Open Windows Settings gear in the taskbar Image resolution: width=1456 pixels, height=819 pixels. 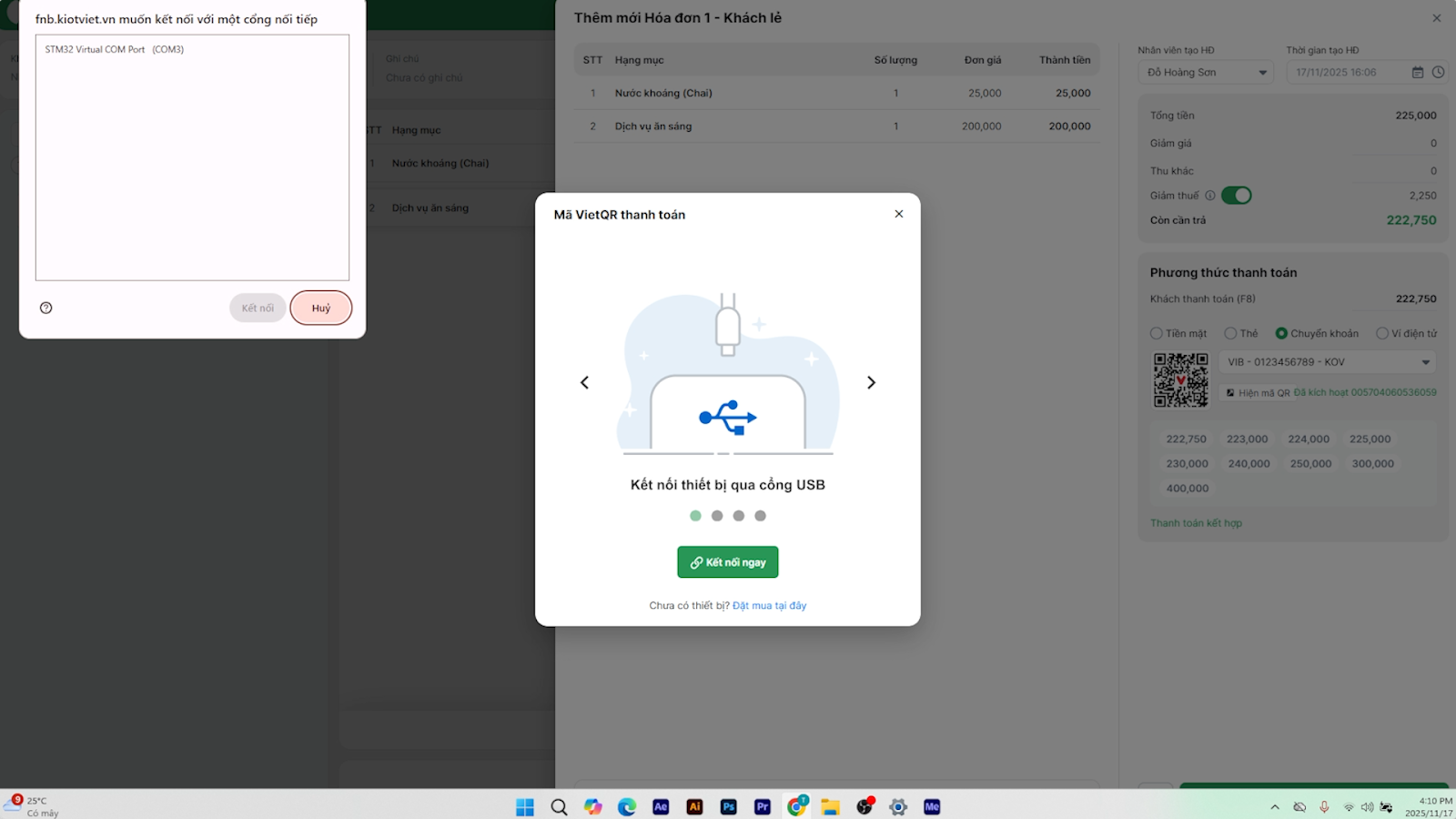pyautogui.click(x=898, y=807)
